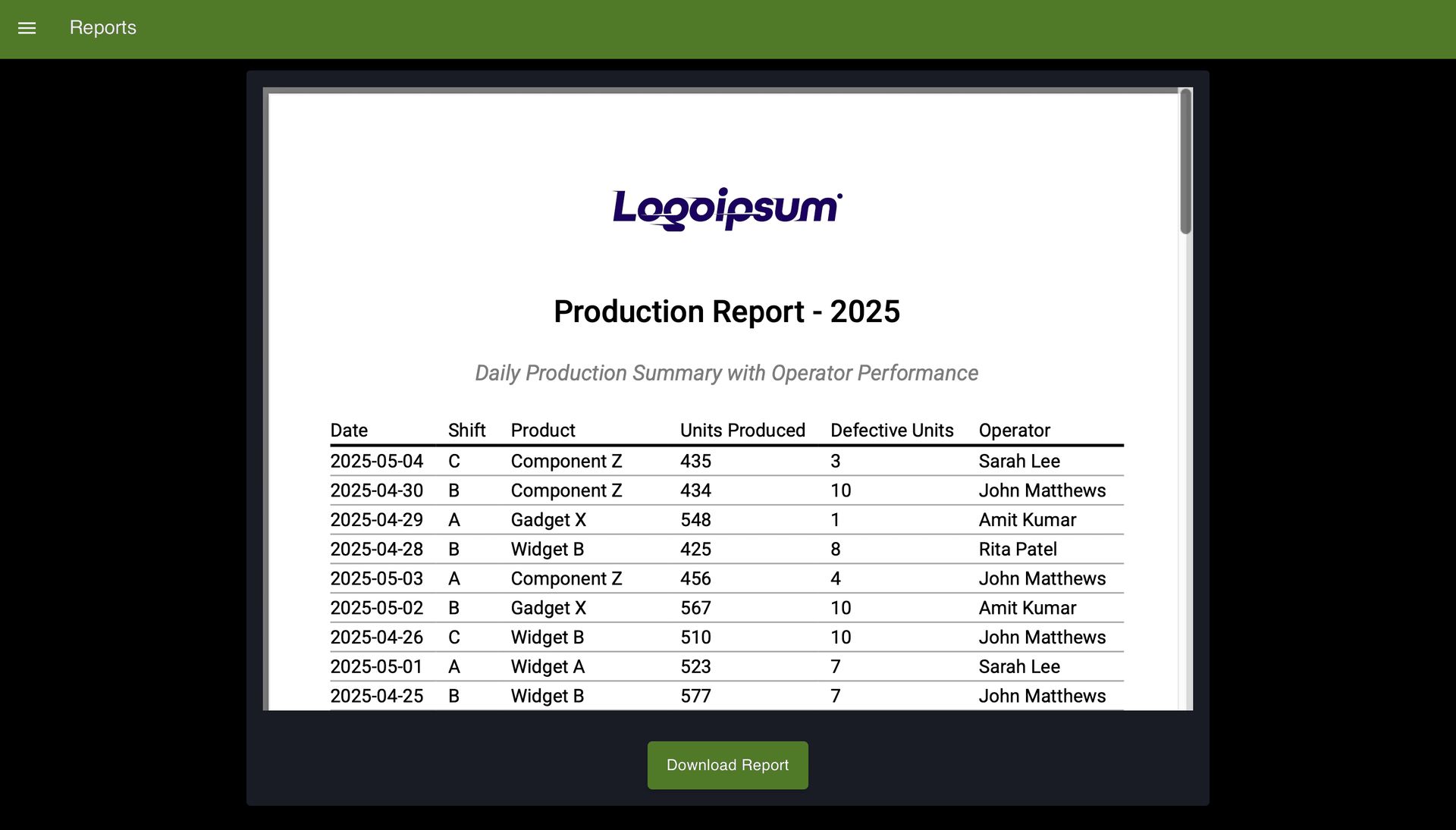This screenshot has height=830, width=1456.
Task: Click operator name Sarah Lee
Action: point(1019,461)
